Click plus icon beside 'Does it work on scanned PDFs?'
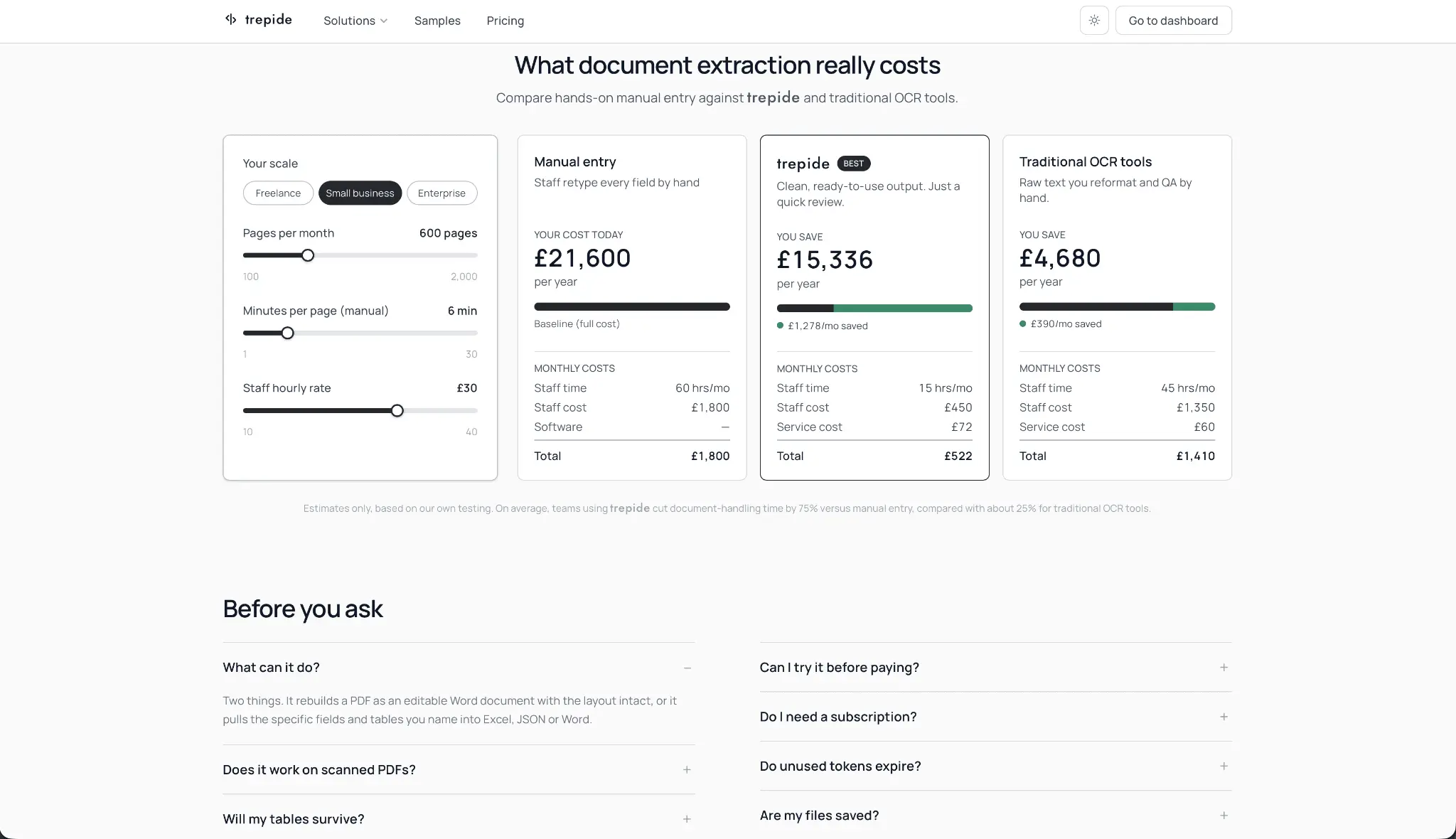The width and height of the screenshot is (1456, 839). click(687, 770)
